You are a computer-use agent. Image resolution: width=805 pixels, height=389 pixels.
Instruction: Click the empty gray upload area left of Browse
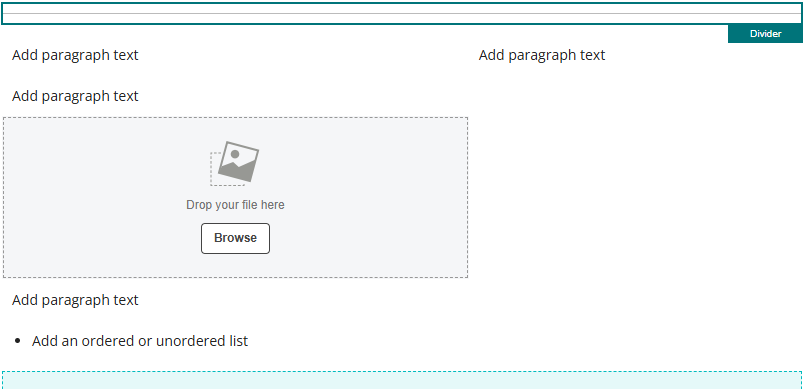pos(103,238)
